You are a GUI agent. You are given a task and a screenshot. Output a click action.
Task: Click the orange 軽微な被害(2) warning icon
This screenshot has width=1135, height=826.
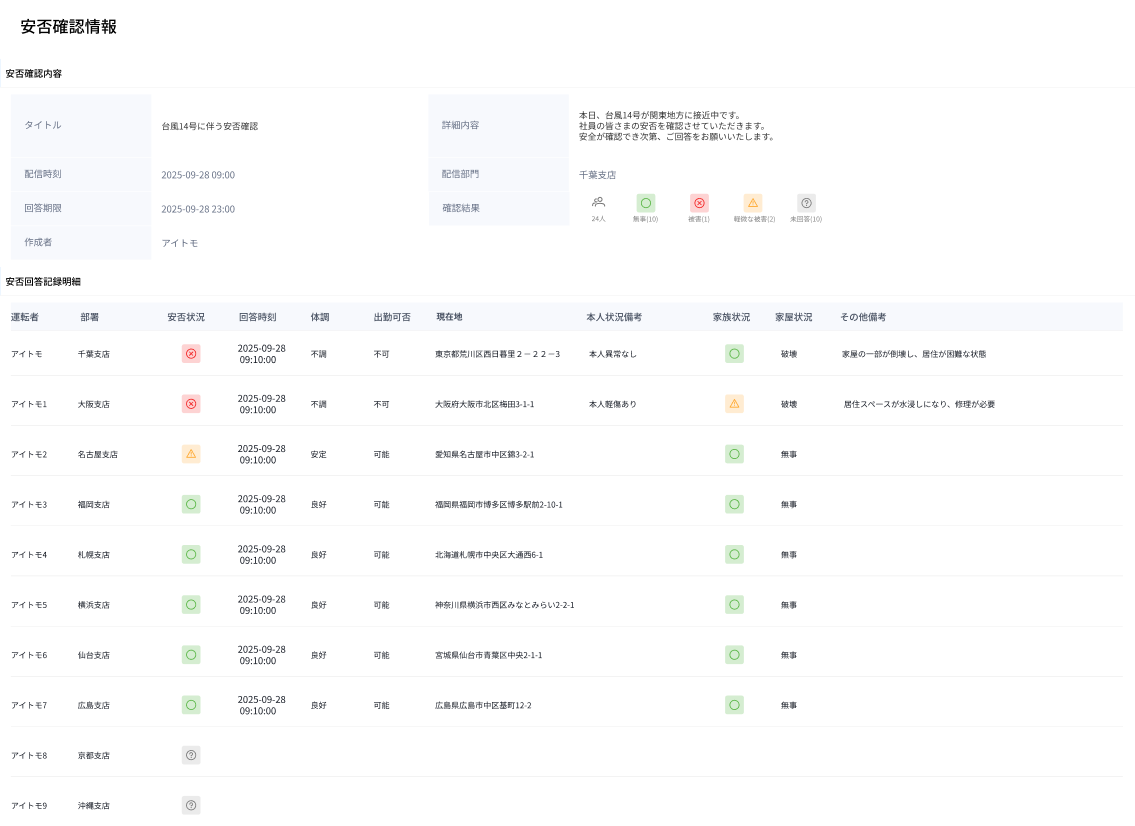tap(753, 203)
